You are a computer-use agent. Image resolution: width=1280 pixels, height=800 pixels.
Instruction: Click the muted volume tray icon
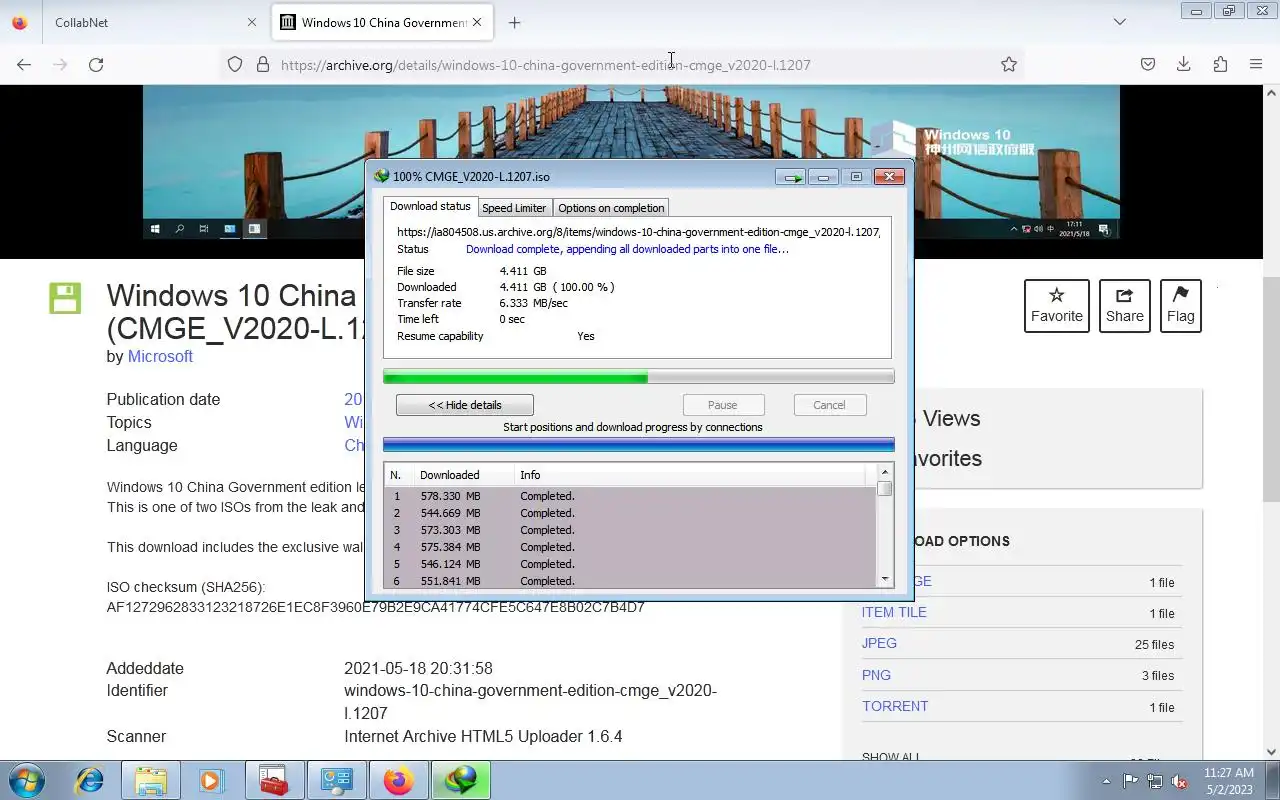1179,781
